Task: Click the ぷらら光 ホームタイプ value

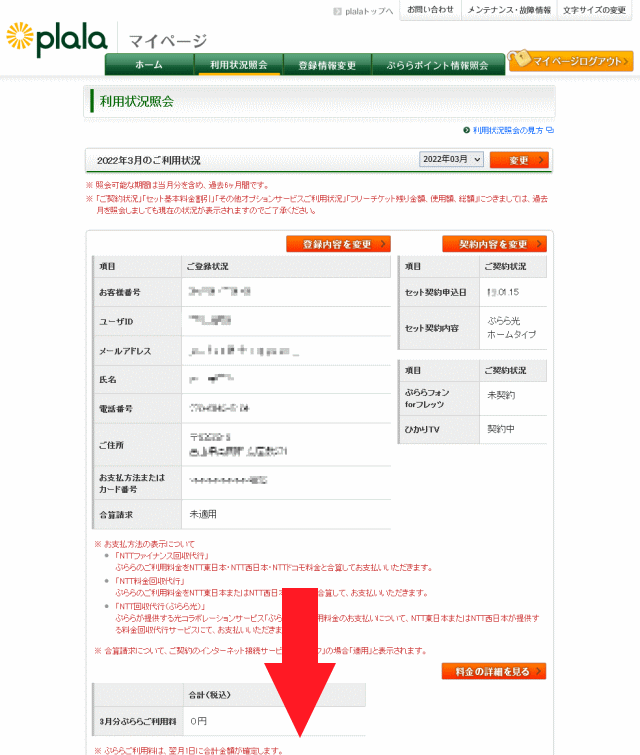Action: point(511,327)
